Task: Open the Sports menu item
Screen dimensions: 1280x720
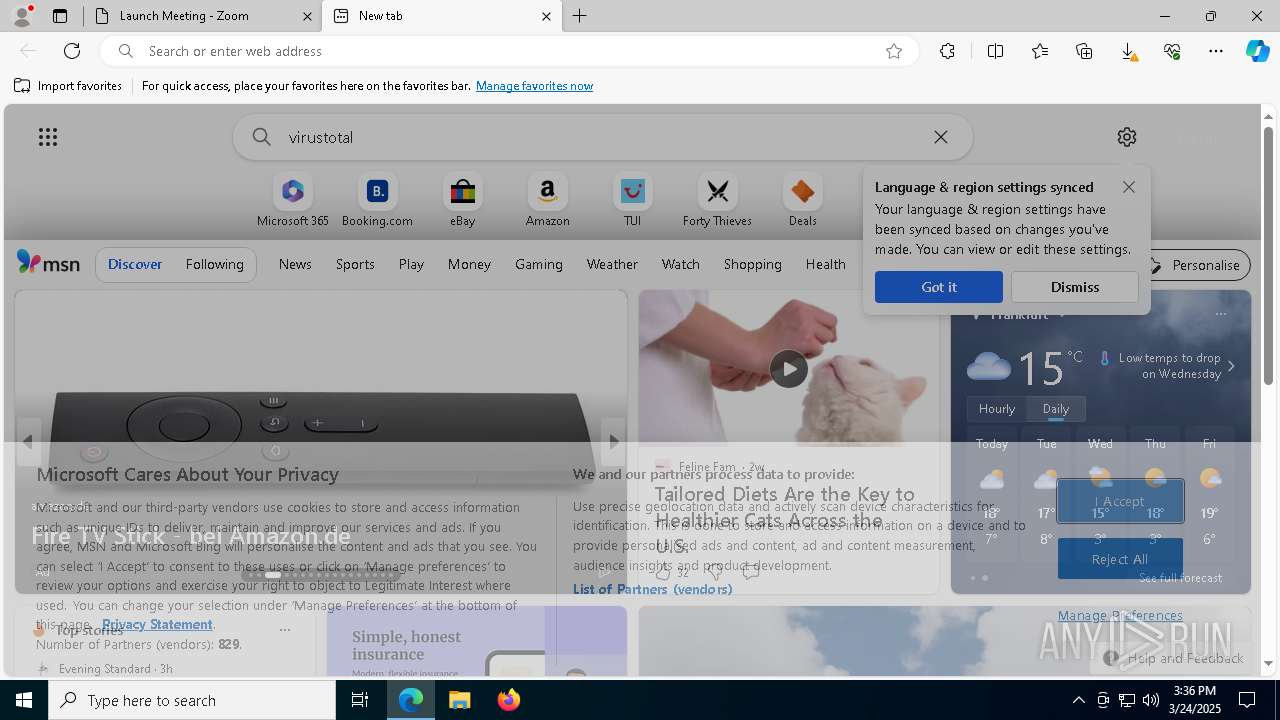Action: click(355, 264)
